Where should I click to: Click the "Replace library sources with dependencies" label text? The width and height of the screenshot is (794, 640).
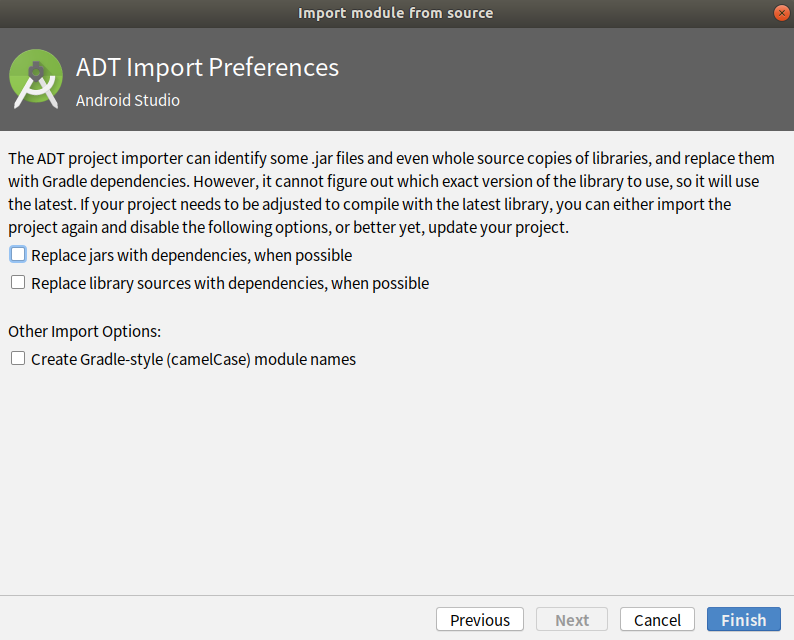[230, 283]
